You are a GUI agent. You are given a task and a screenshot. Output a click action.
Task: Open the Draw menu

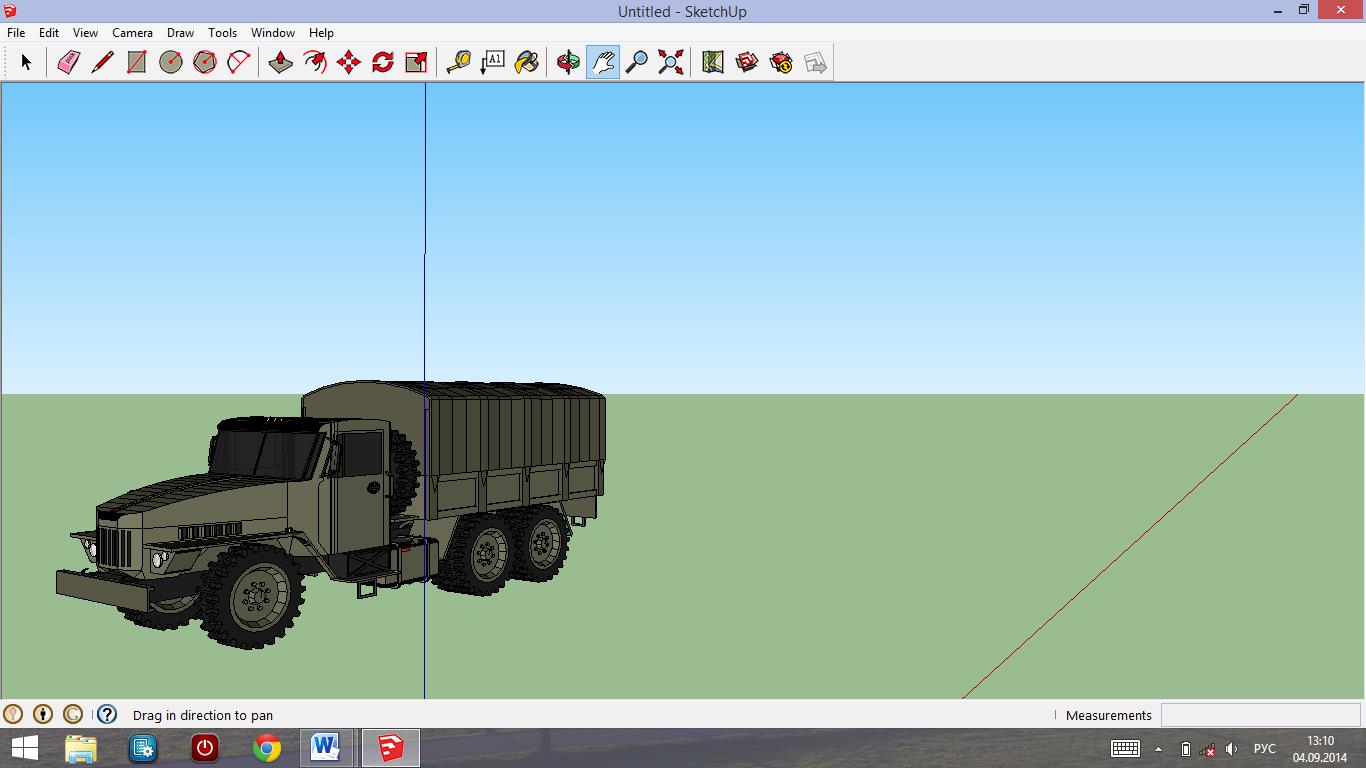pos(180,32)
